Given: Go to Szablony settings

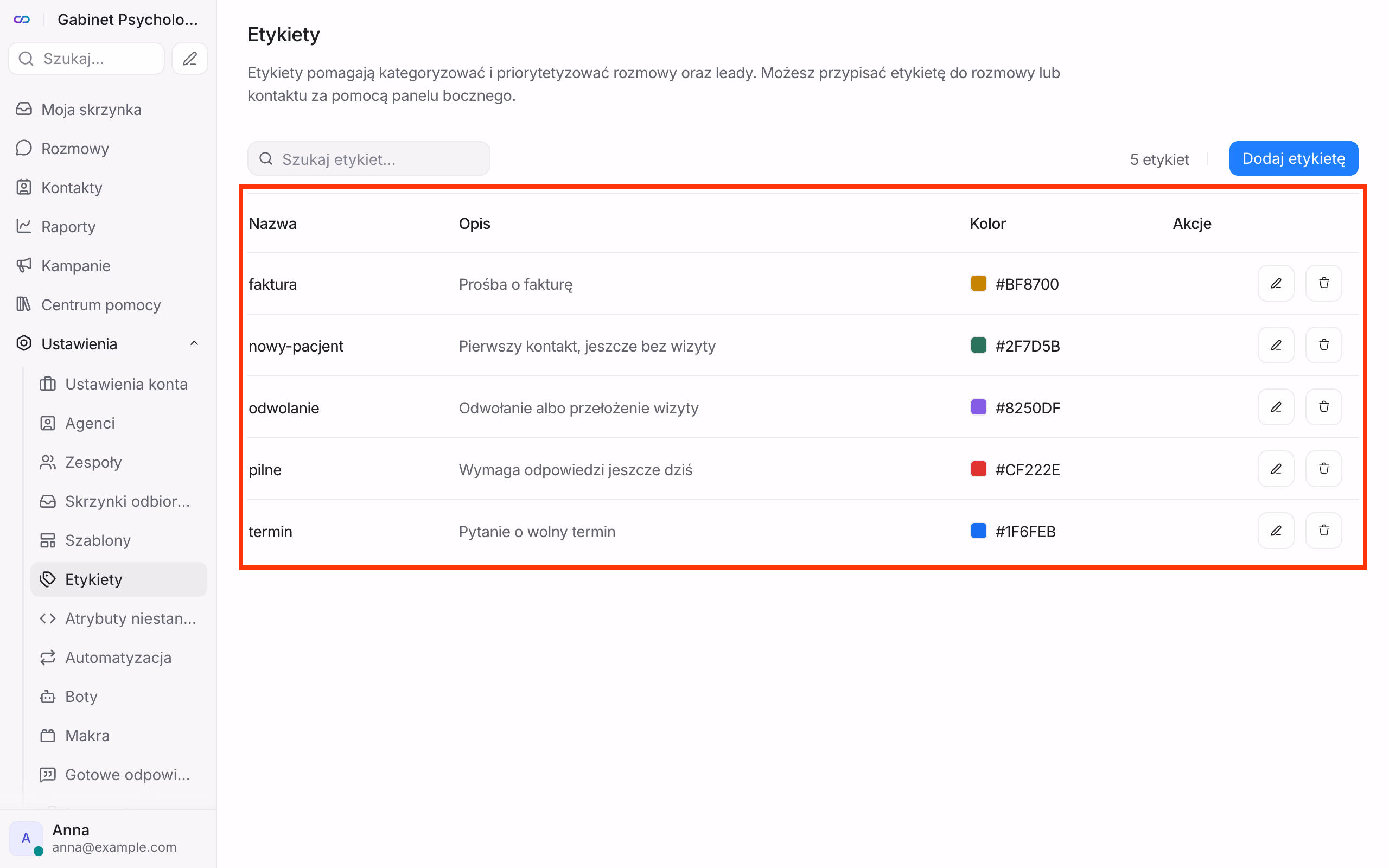Looking at the screenshot, I should (x=119, y=540).
